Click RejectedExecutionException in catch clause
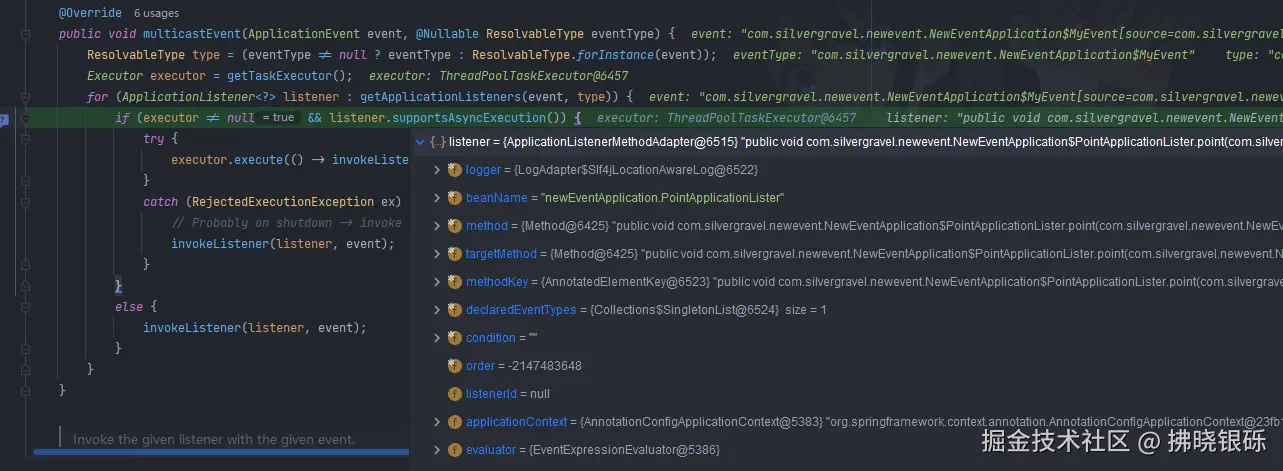1283x471 pixels. coord(284,202)
